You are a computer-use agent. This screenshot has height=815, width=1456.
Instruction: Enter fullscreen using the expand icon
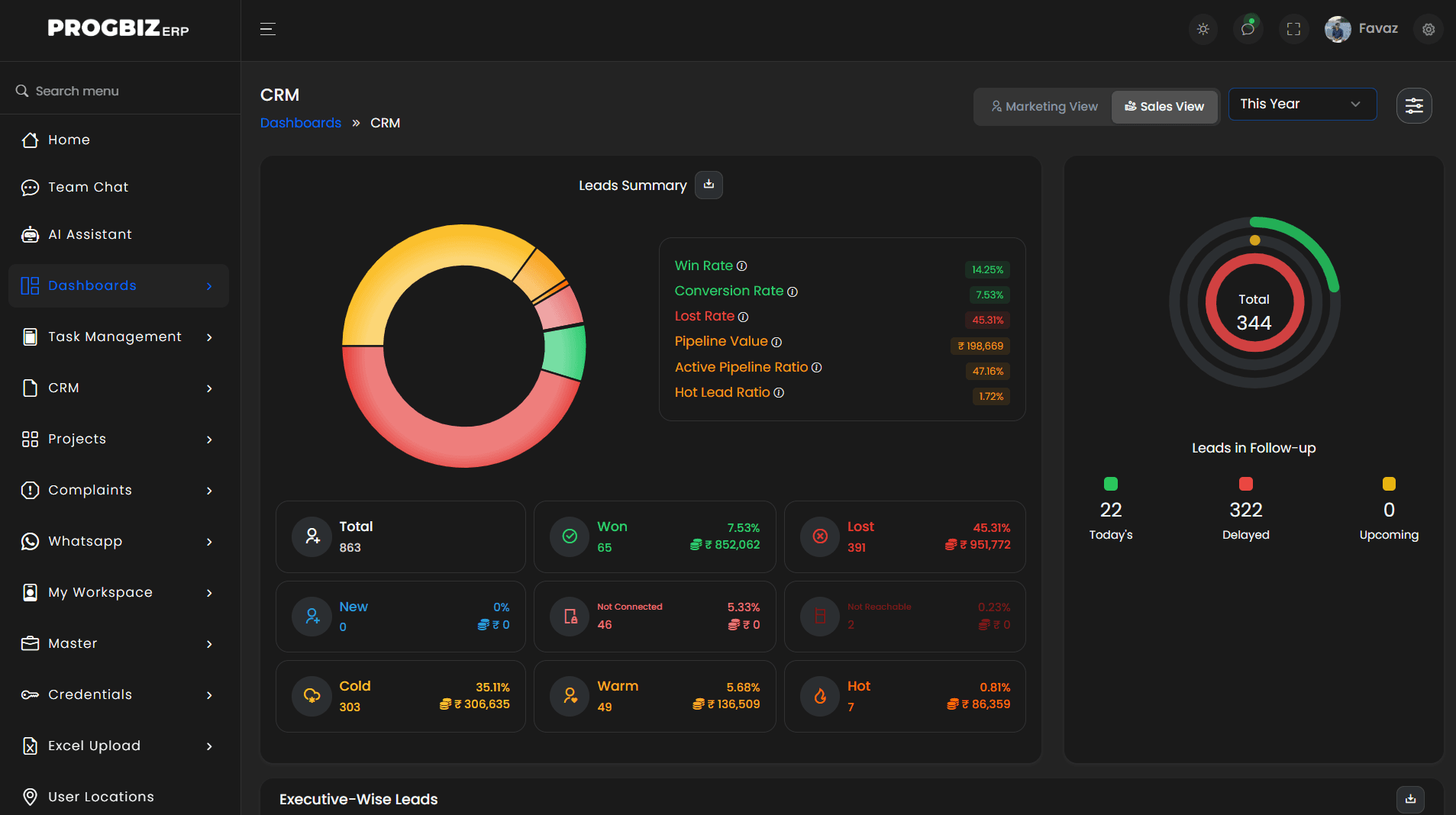1293,29
